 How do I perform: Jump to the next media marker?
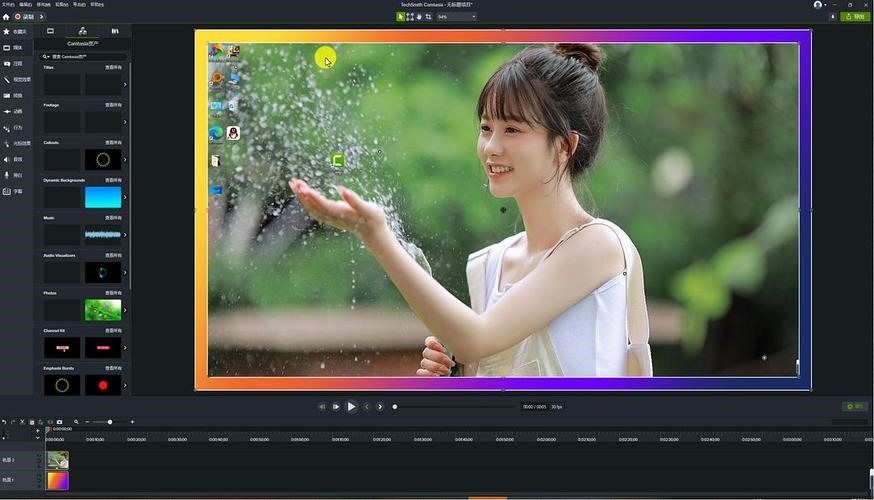pos(380,407)
